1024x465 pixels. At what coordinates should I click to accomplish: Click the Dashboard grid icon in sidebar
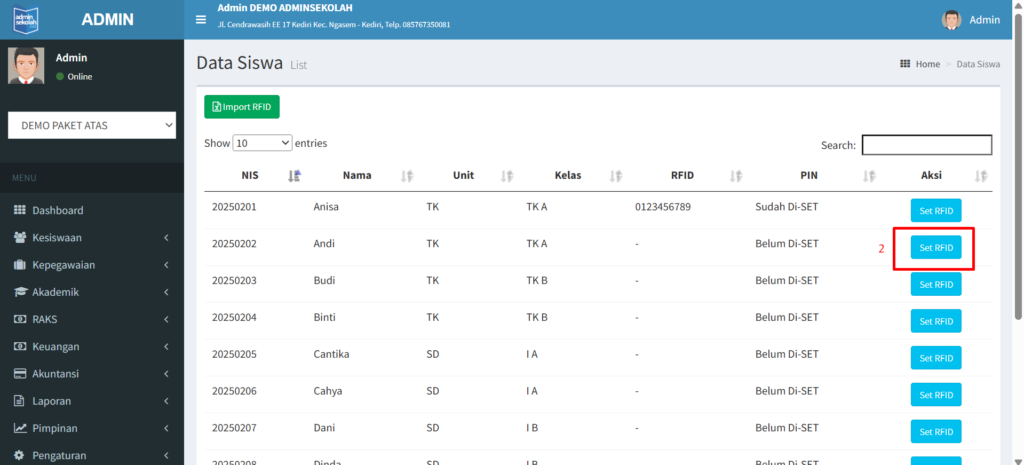pos(19,211)
